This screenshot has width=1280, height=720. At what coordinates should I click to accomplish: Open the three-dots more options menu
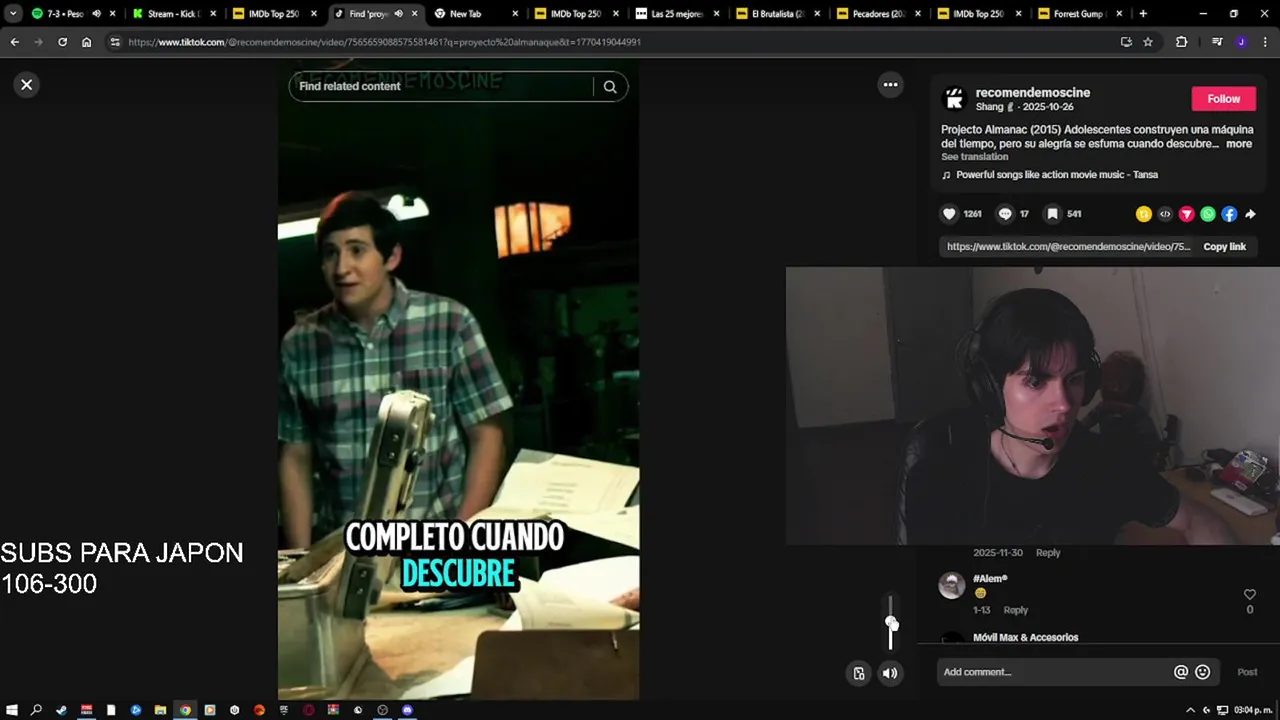[890, 85]
